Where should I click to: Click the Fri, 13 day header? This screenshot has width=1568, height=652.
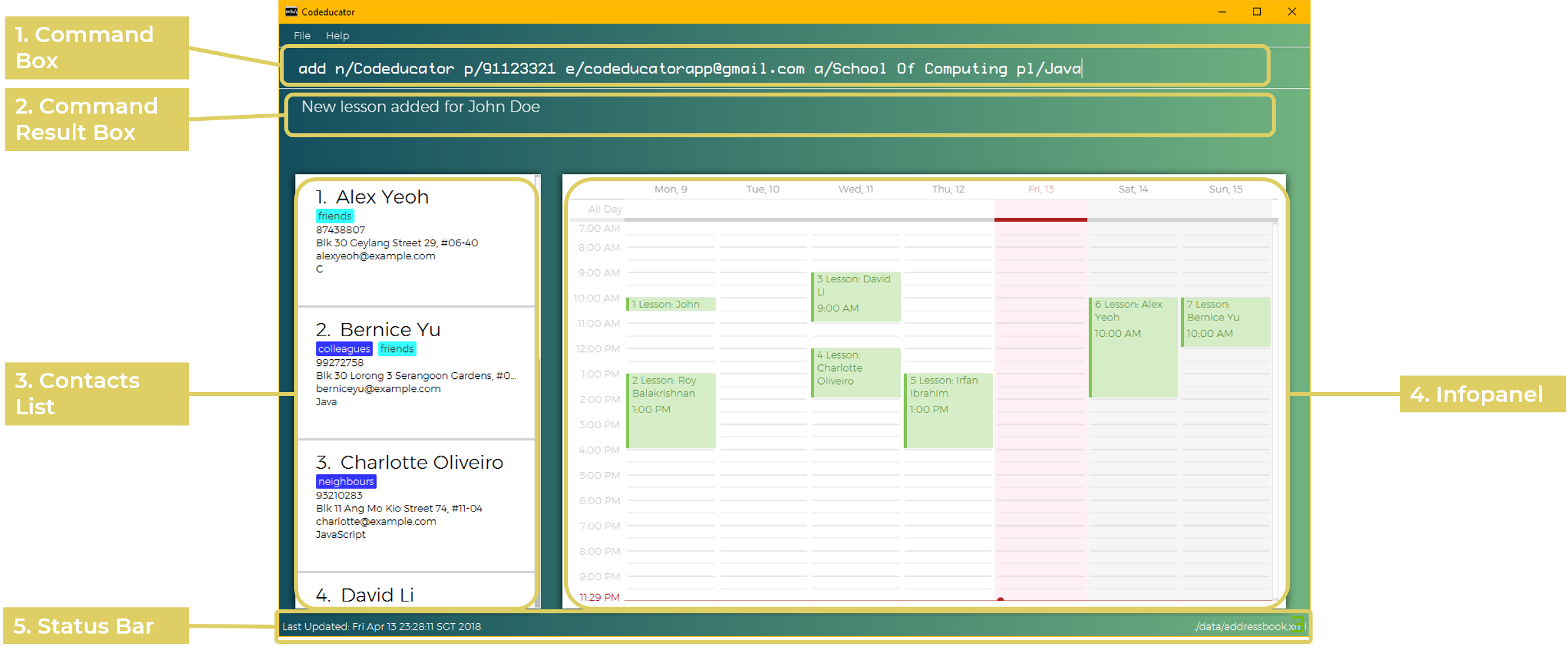(1041, 189)
